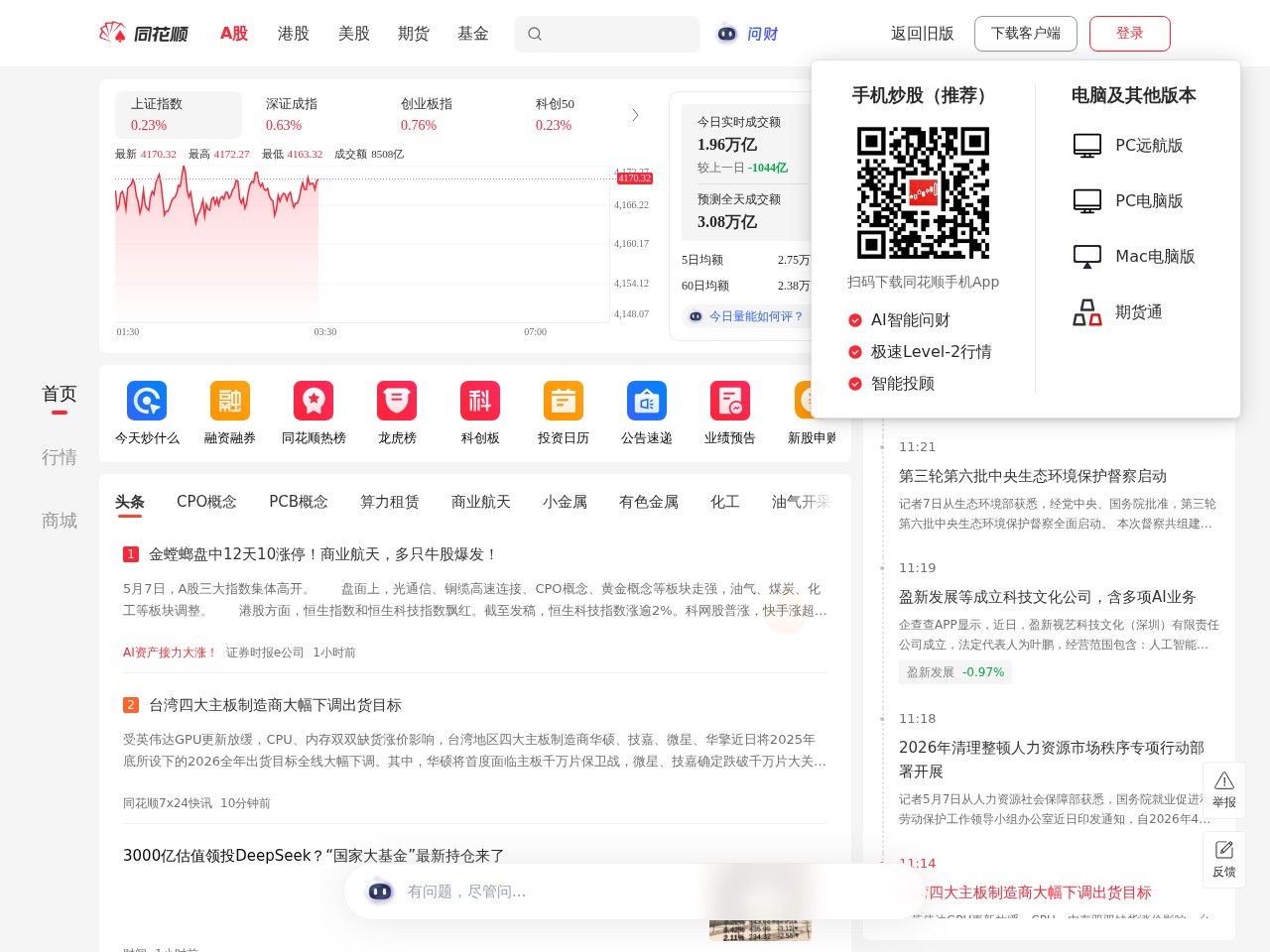This screenshot has height=952, width=1270.
Task: Click robot icon beside 今日量能如何评
Action: [x=696, y=316]
